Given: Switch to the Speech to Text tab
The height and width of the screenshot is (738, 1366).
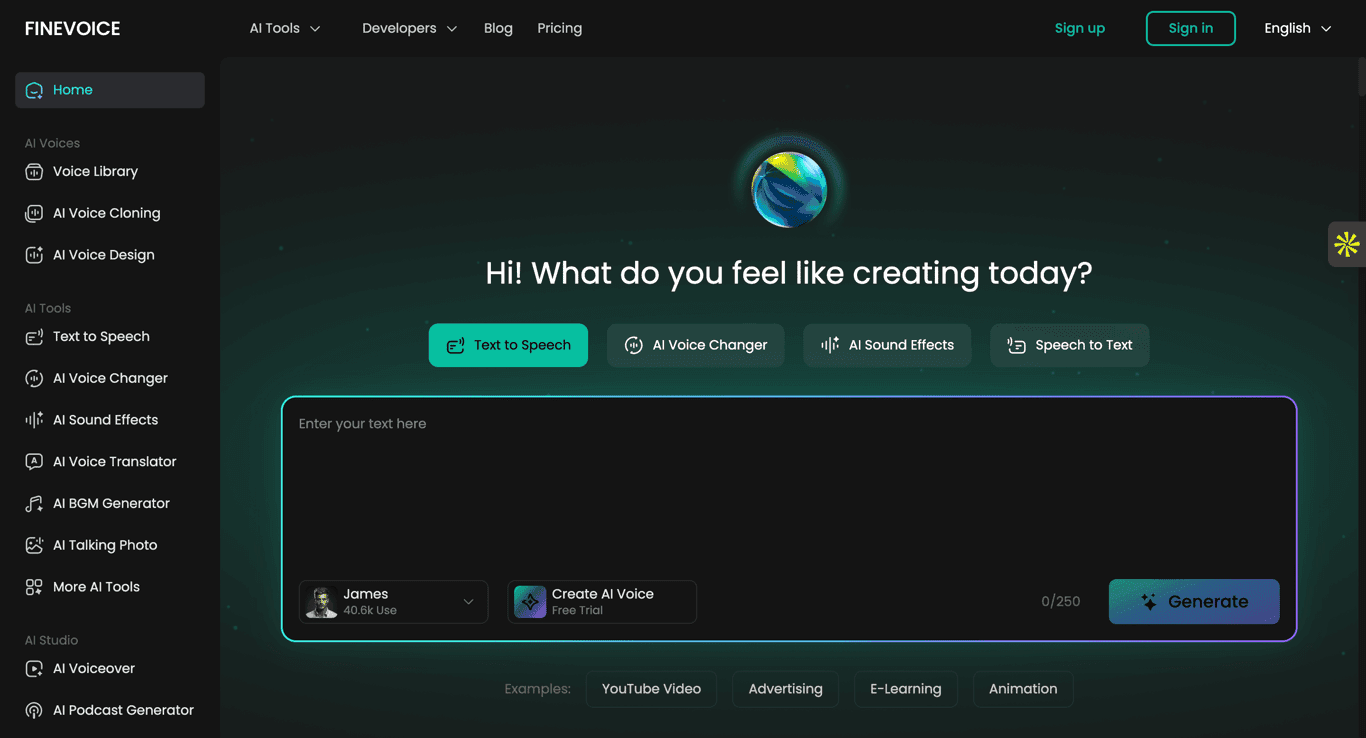Looking at the screenshot, I should (1069, 345).
